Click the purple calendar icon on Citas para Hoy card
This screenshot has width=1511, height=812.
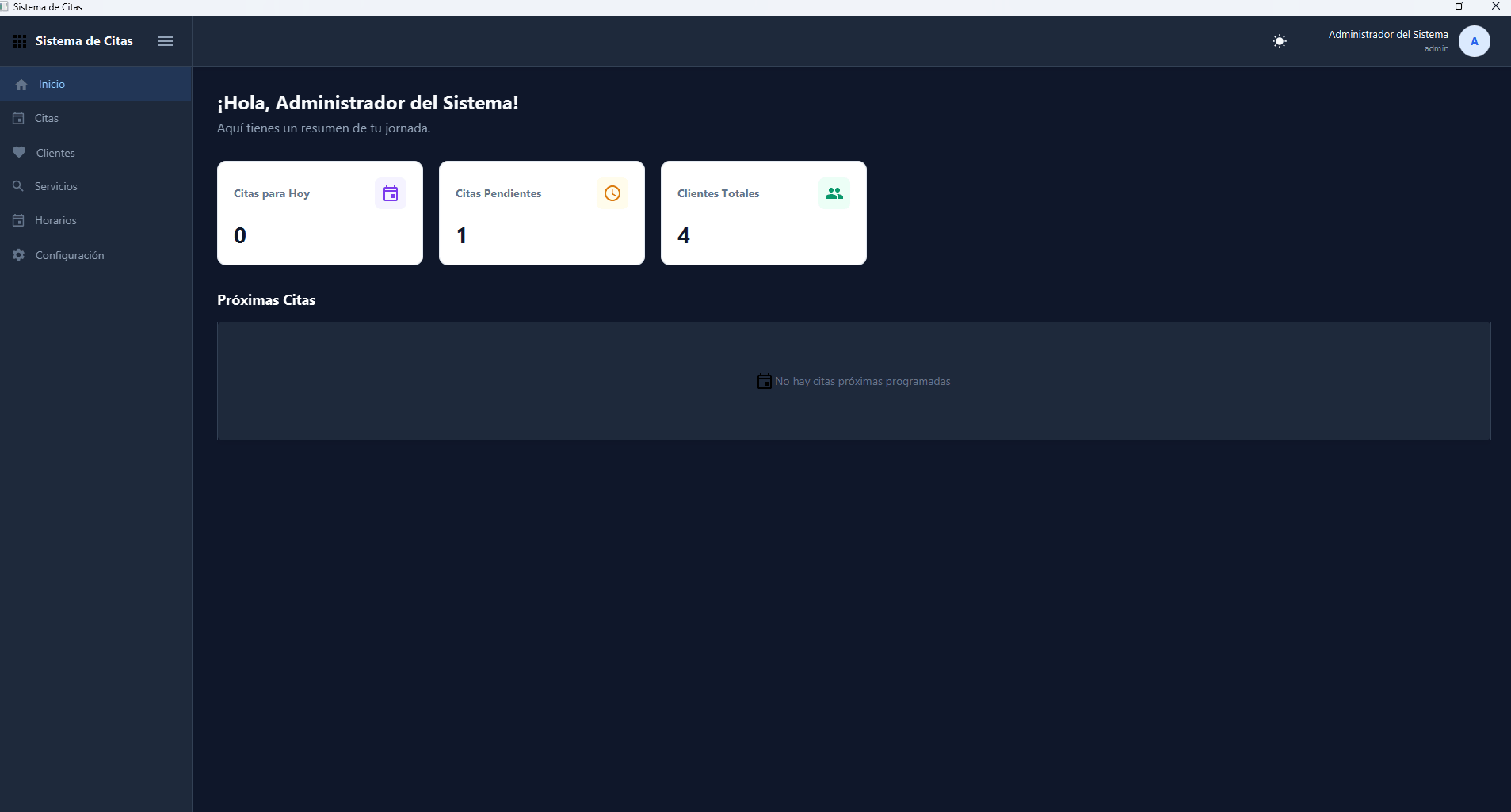point(390,193)
